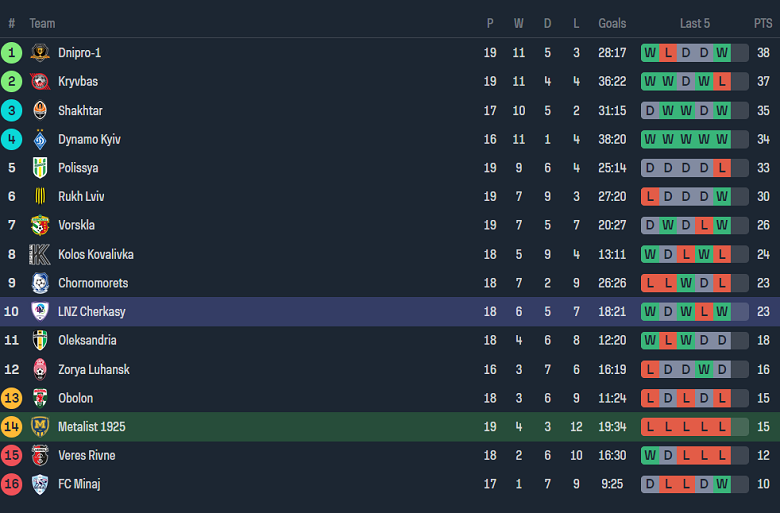Click the Vorskla club crest
Viewport: 780px width, 513px height.
(x=40, y=226)
